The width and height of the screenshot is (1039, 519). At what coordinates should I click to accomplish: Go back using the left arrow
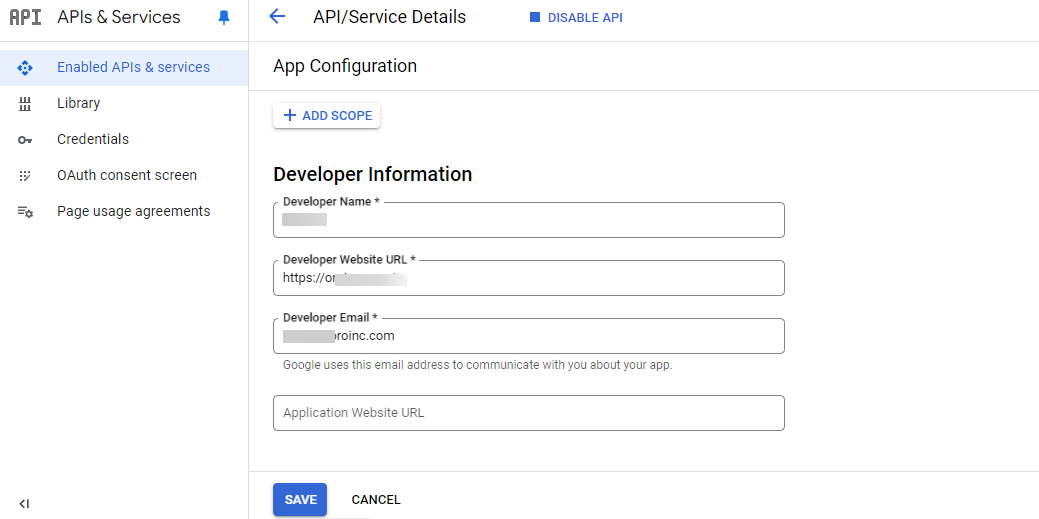tap(277, 17)
